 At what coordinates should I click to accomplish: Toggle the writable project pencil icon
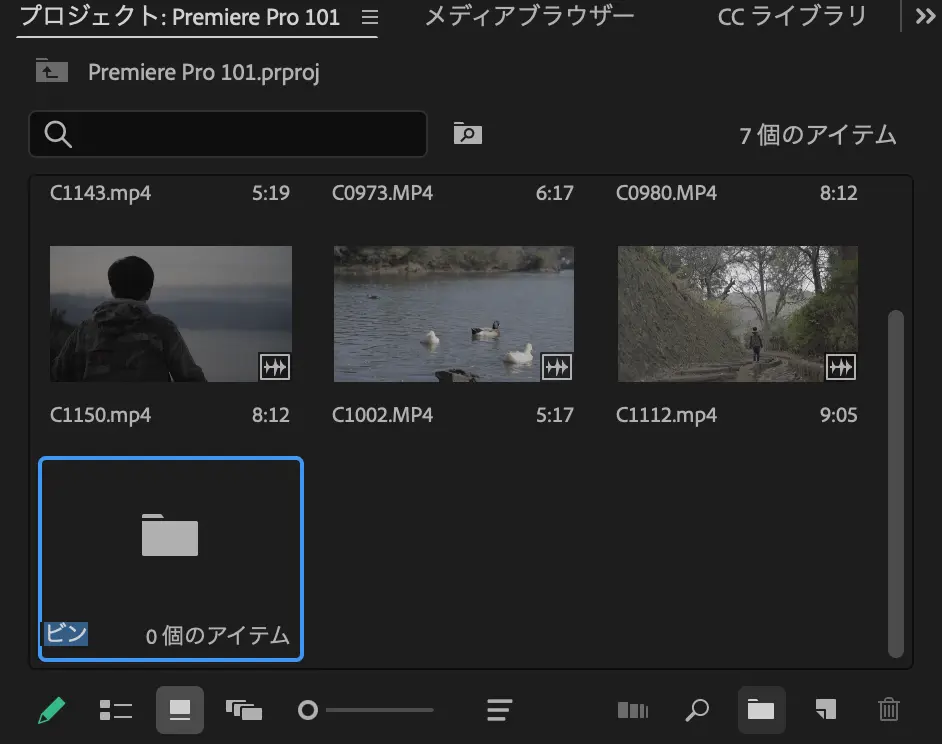click(x=52, y=710)
